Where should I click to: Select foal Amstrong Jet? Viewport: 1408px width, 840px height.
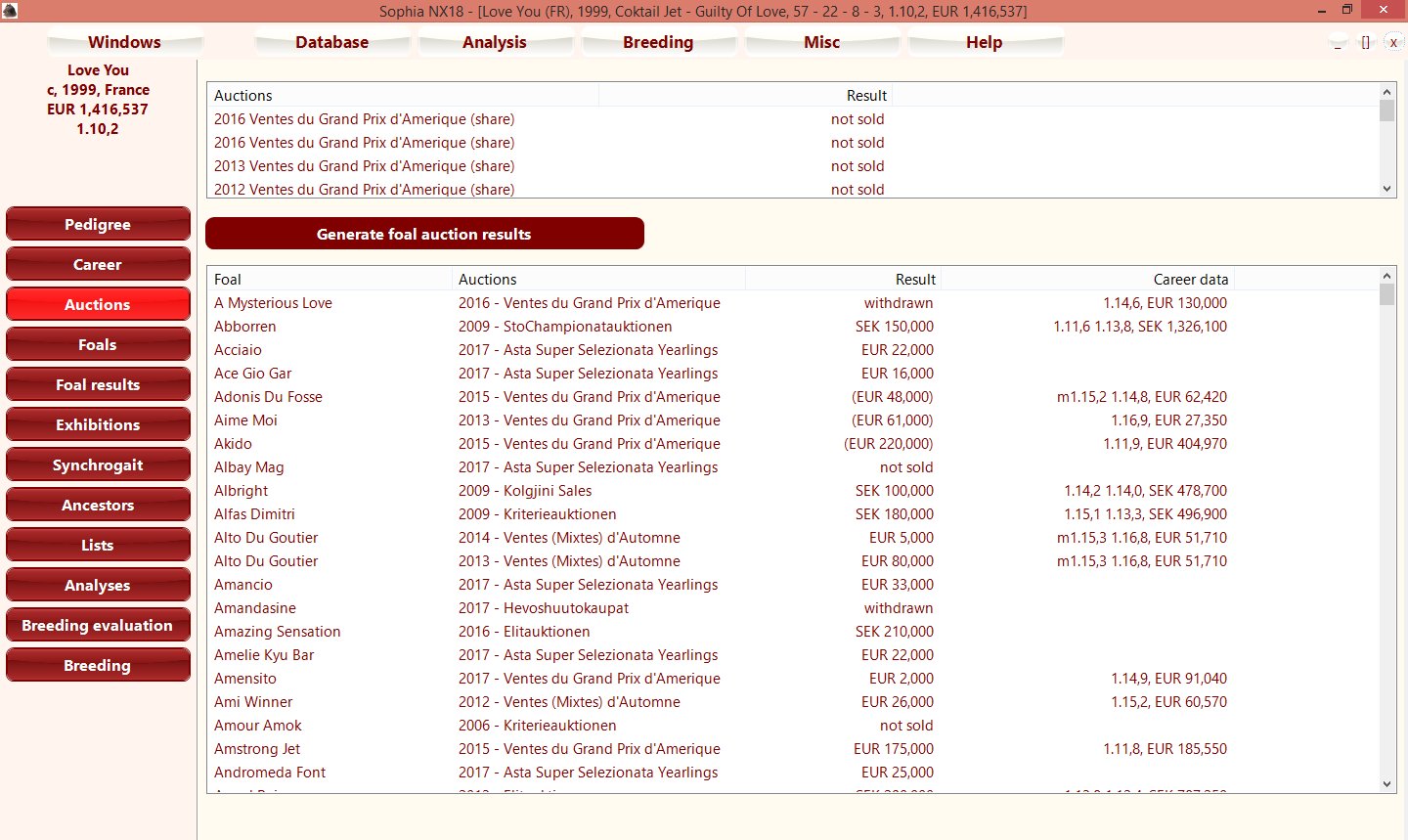pos(257,748)
